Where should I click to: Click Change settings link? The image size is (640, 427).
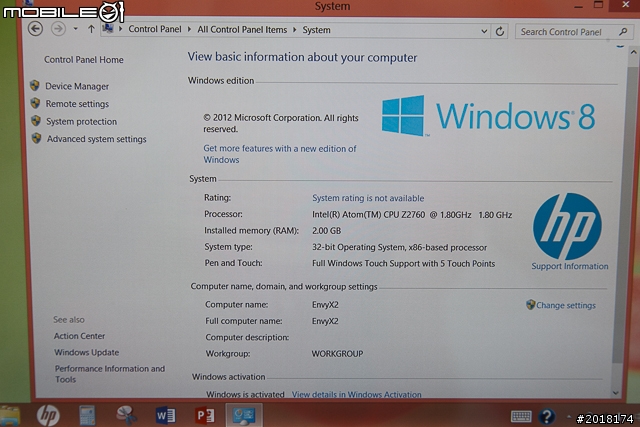coord(566,305)
